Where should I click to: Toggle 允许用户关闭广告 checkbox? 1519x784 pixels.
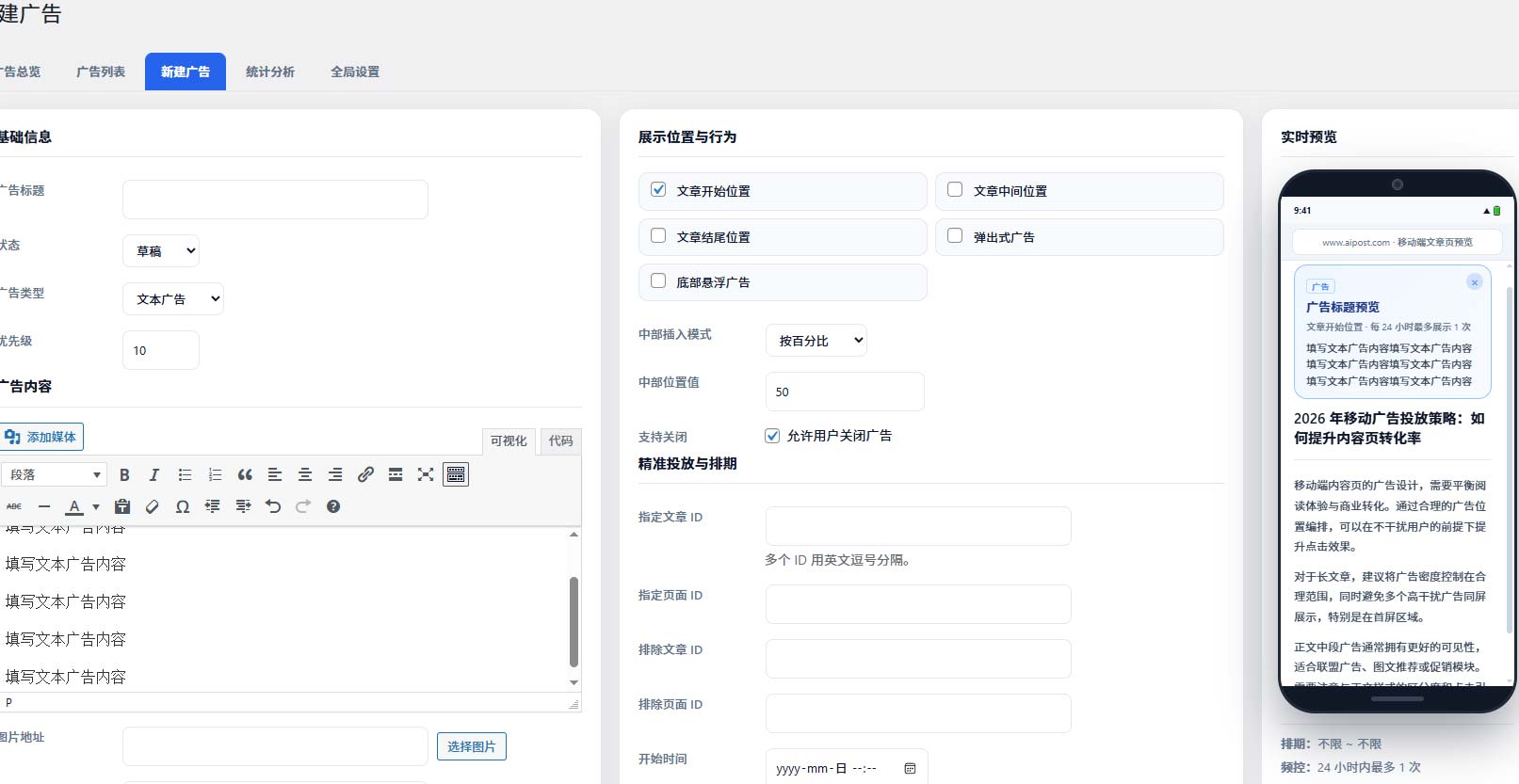point(772,436)
